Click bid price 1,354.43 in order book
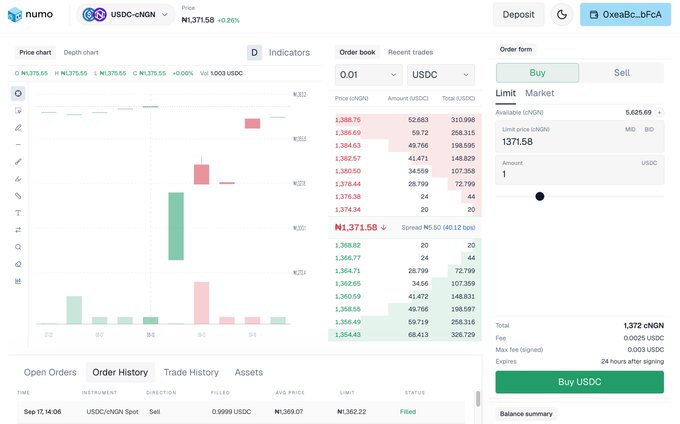 [x=347, y=335]
